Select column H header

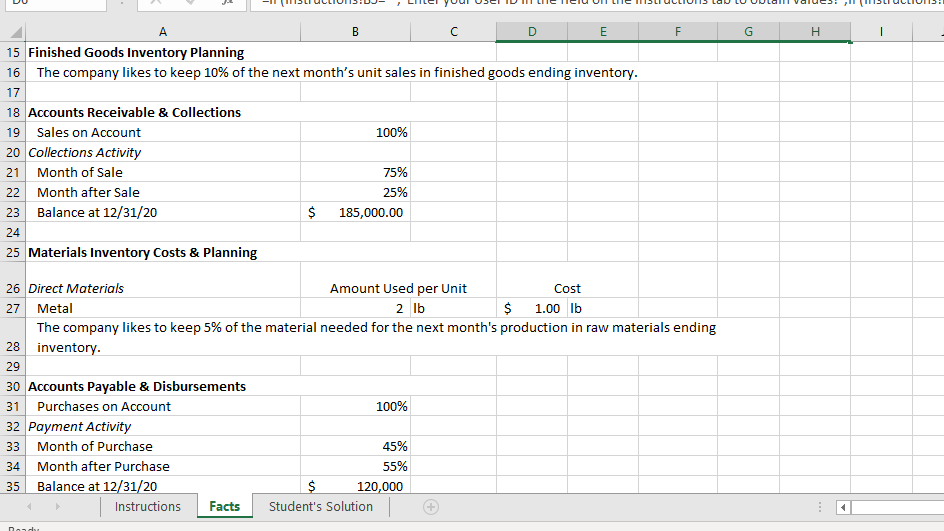pyautogui.click(x=815, y=32)
